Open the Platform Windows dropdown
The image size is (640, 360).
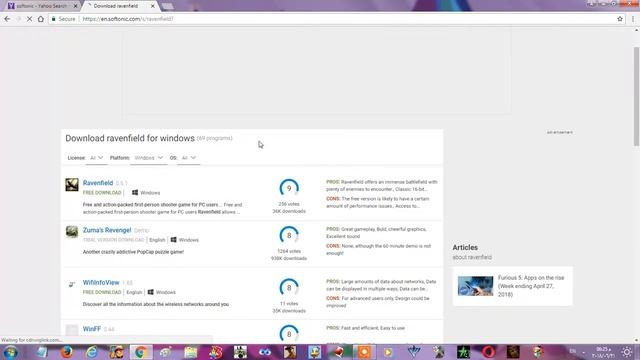[149, 158]
